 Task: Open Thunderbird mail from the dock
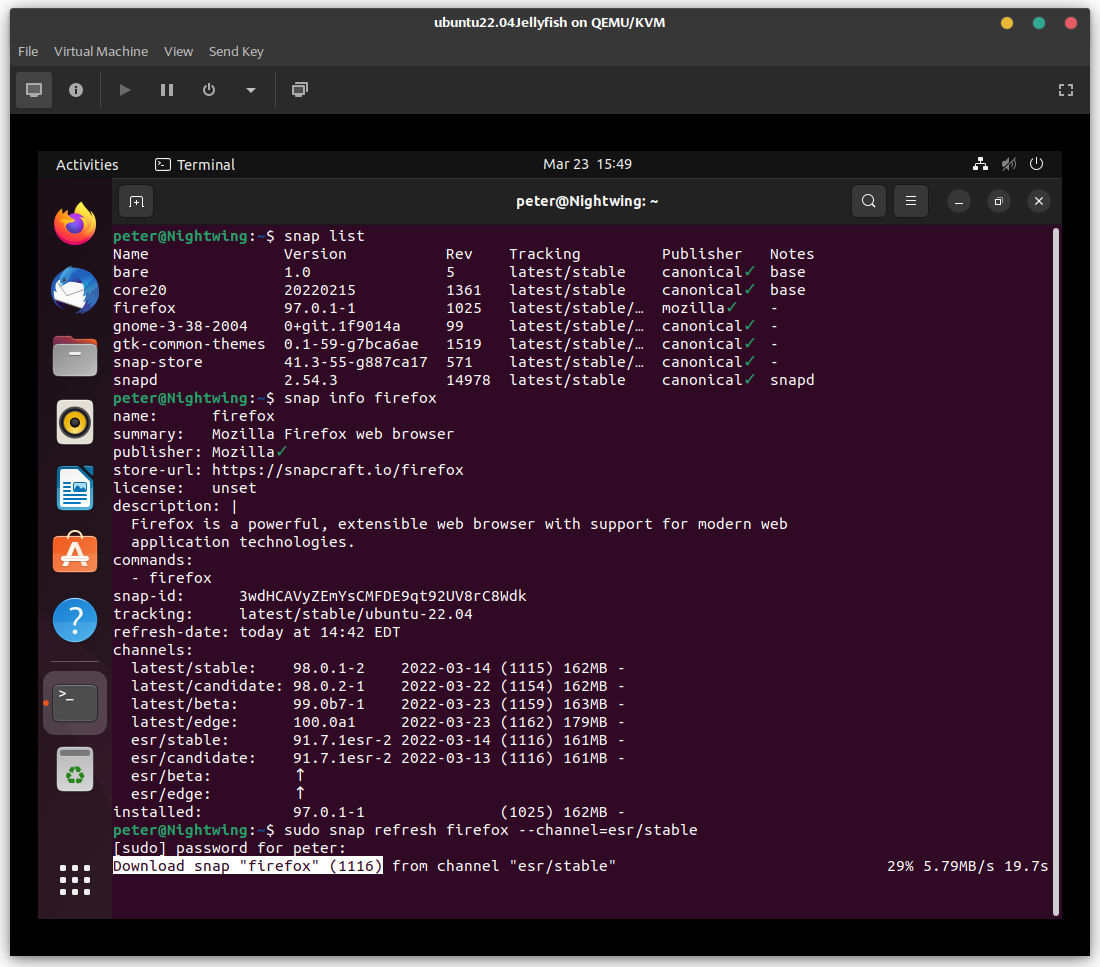pos(75,290)
